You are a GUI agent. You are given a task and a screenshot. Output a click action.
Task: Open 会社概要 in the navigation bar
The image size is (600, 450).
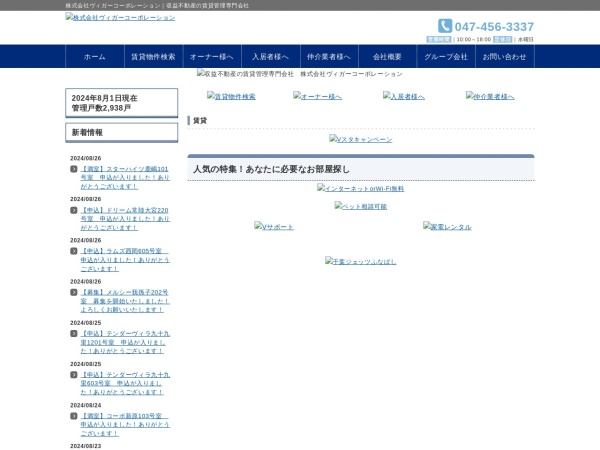387,57
